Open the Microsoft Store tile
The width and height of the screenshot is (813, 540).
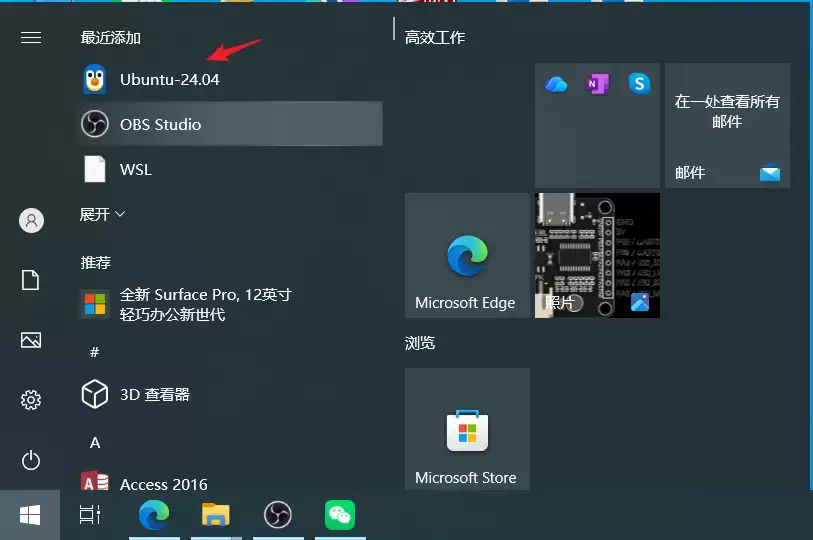click(x=466, y=429)
